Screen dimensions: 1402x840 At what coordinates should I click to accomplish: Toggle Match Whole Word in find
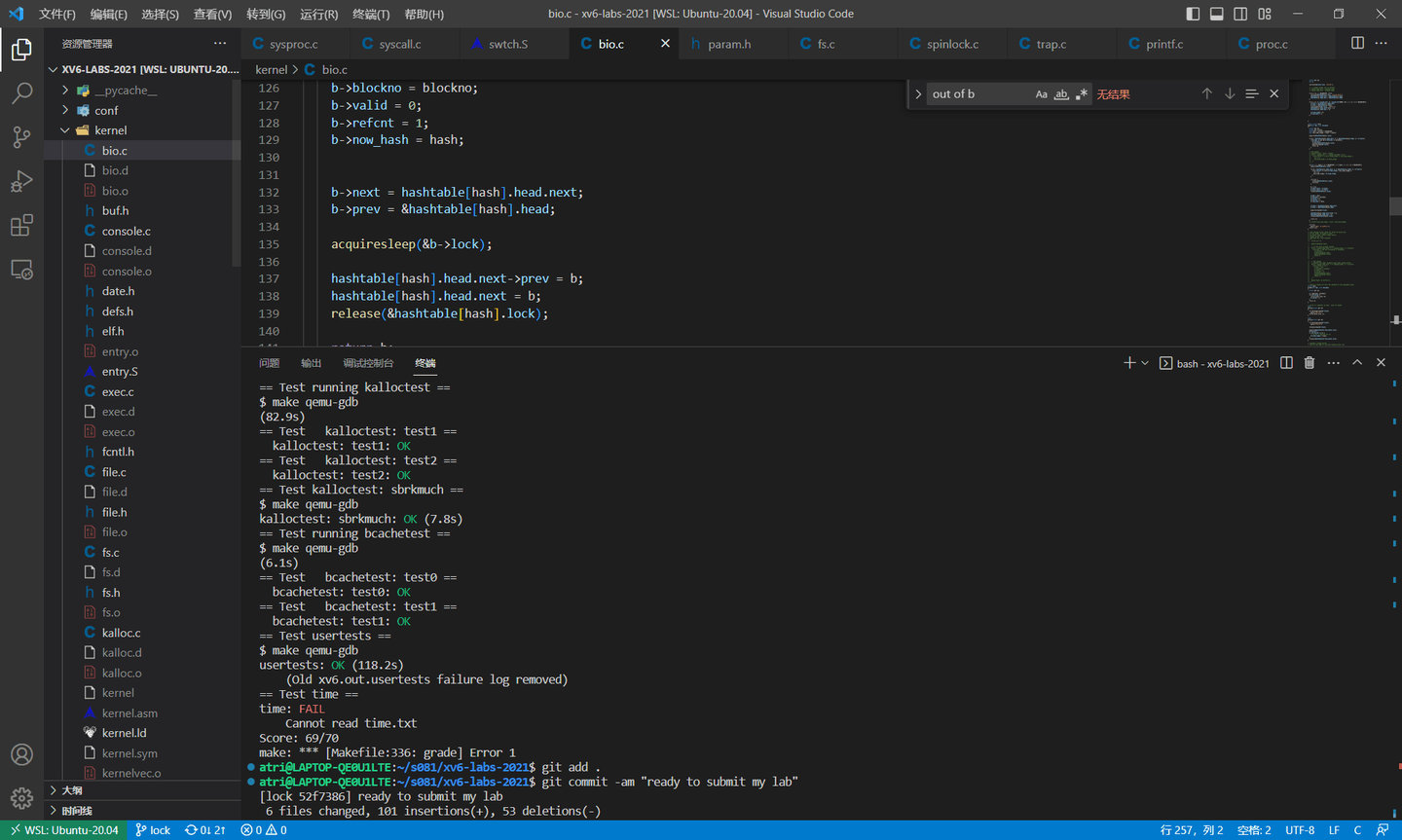point(1061,94)
